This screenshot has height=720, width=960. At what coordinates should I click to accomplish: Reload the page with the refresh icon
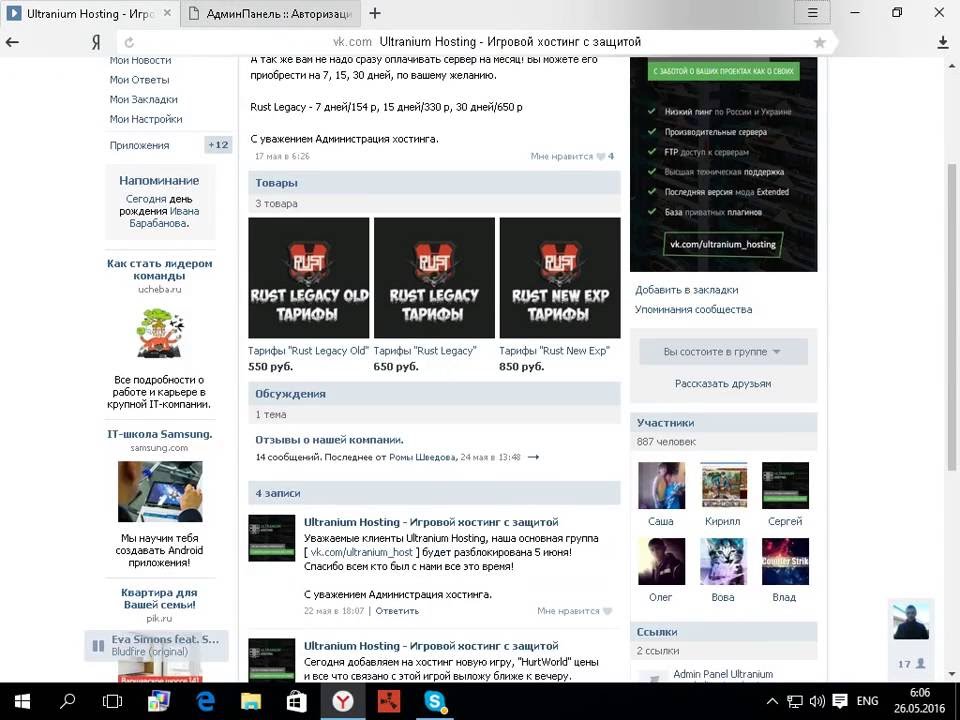[x=129, y=42]
